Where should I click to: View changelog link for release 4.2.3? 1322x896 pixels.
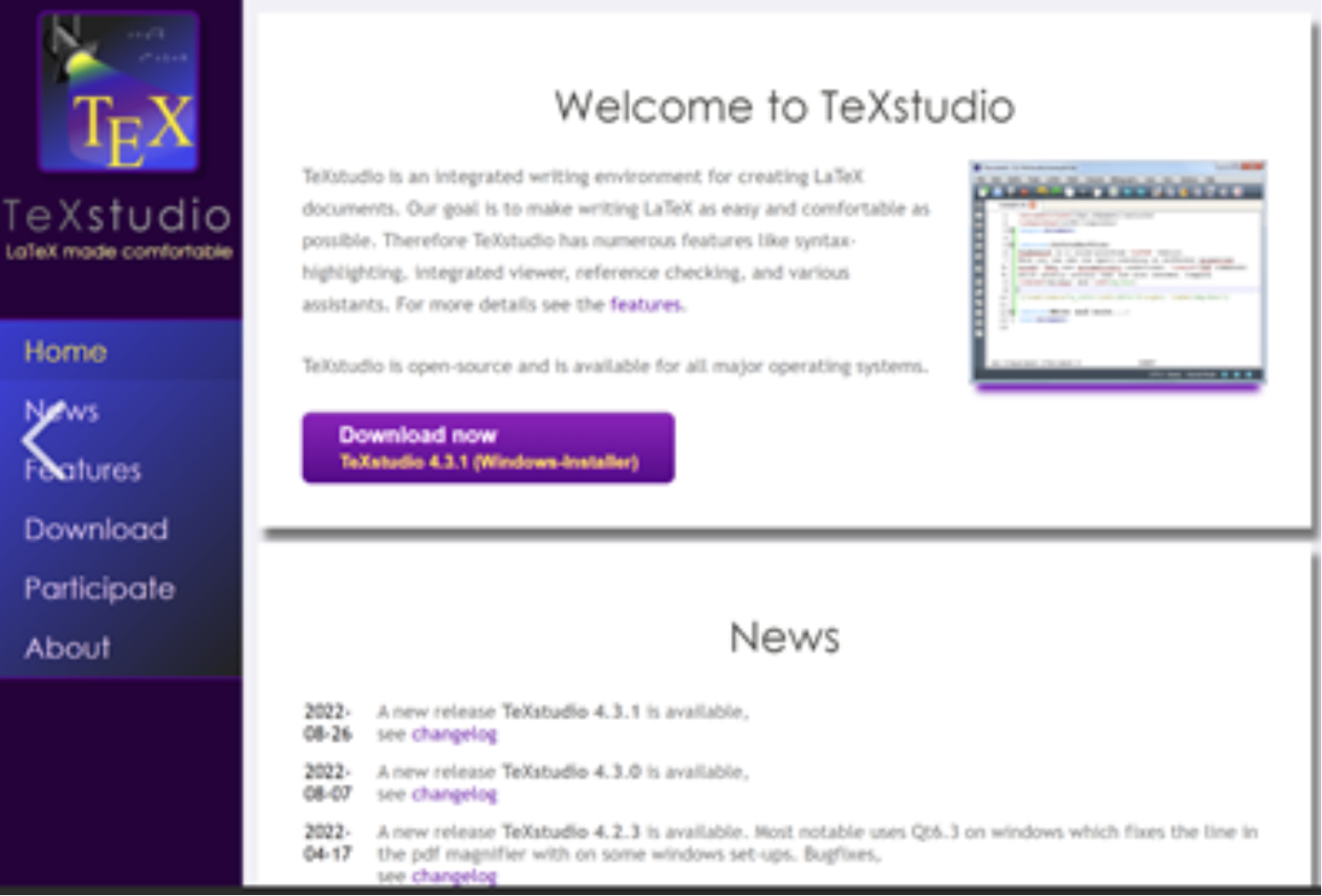[454, 875]
